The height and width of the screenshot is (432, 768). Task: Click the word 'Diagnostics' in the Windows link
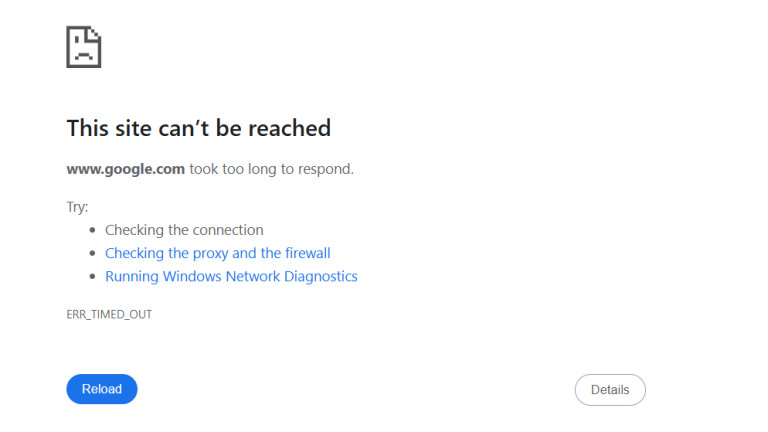tap(316, 276)
